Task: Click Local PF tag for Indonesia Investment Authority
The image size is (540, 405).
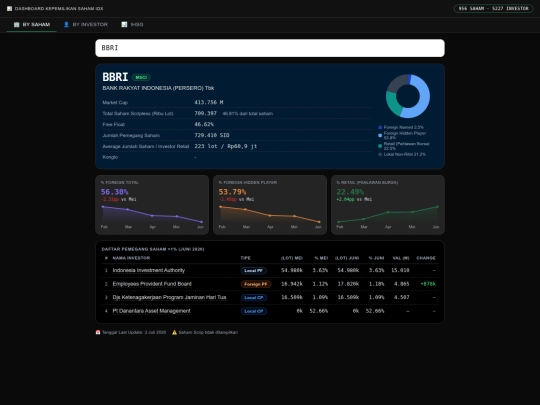Action: [254, 271]
